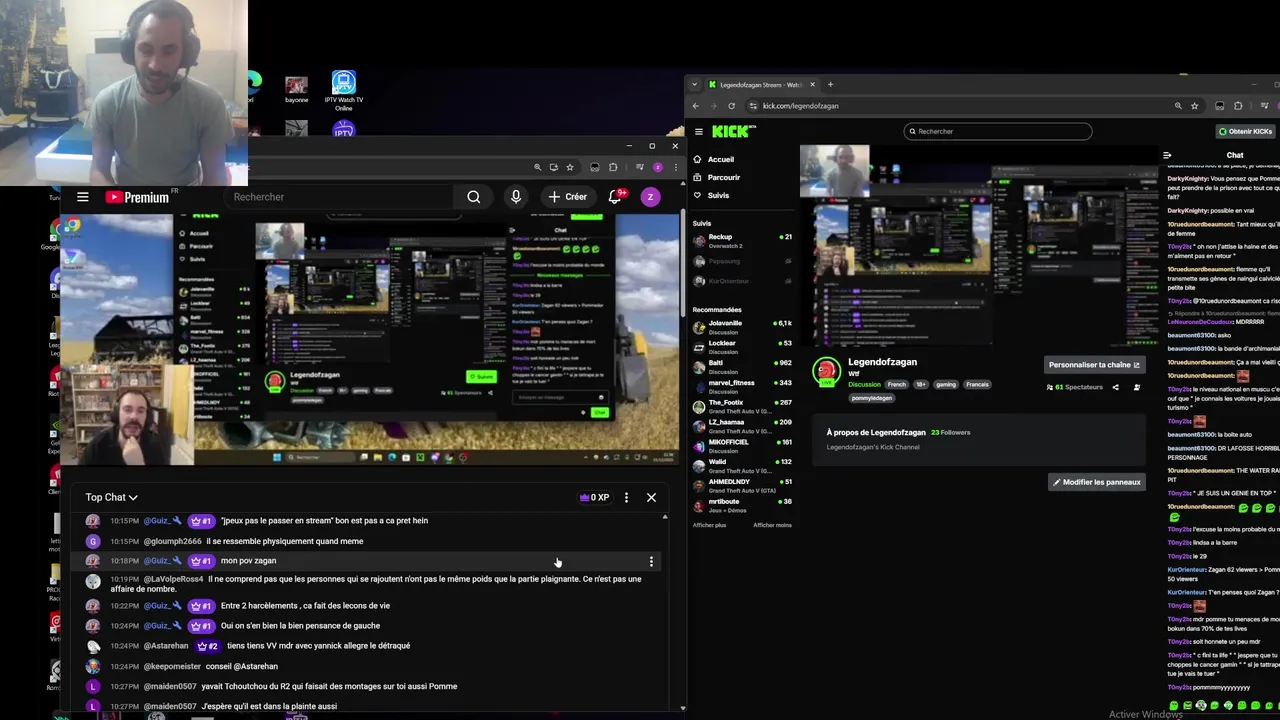The width and height of the screenshot is (1280, 720).
Task: Share the Legendofzagan stream via share icon
Action: (x=1115, y=387)
